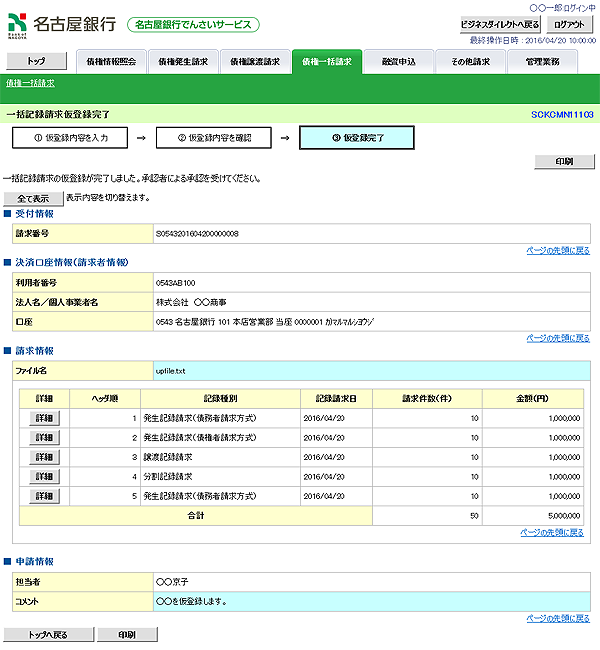Open 詳細 for 譲渡記録請求 row

pyautogui.click(x=44, y=457)
